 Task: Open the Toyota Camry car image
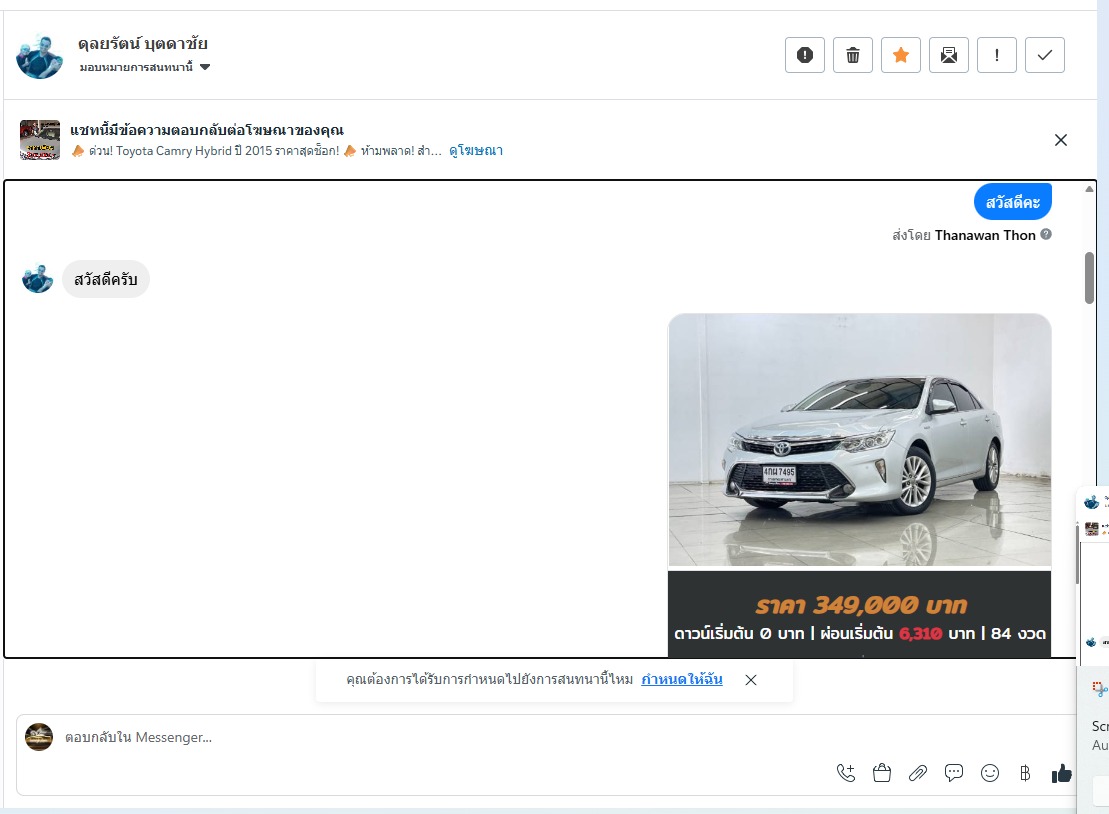point(859,440)
